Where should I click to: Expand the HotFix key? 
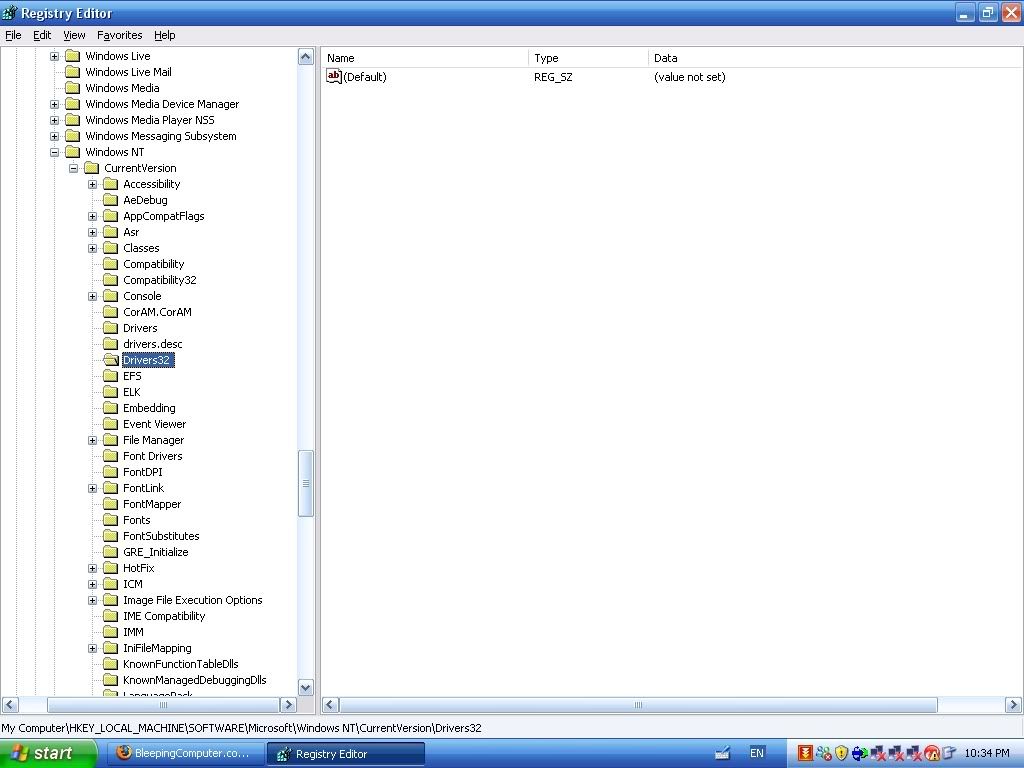93,568
